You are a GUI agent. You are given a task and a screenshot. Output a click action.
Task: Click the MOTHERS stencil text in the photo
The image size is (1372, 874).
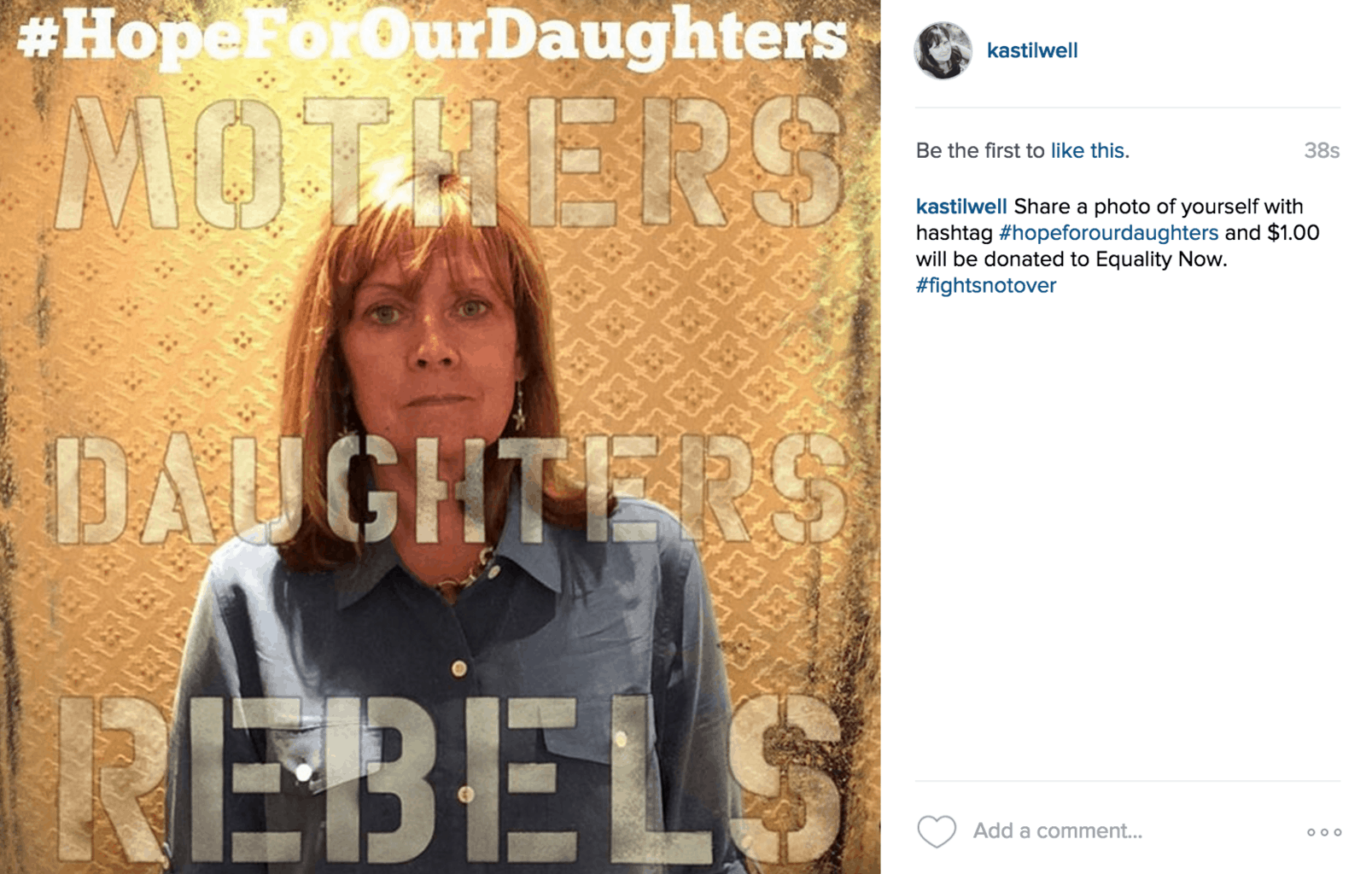[448, 162]
